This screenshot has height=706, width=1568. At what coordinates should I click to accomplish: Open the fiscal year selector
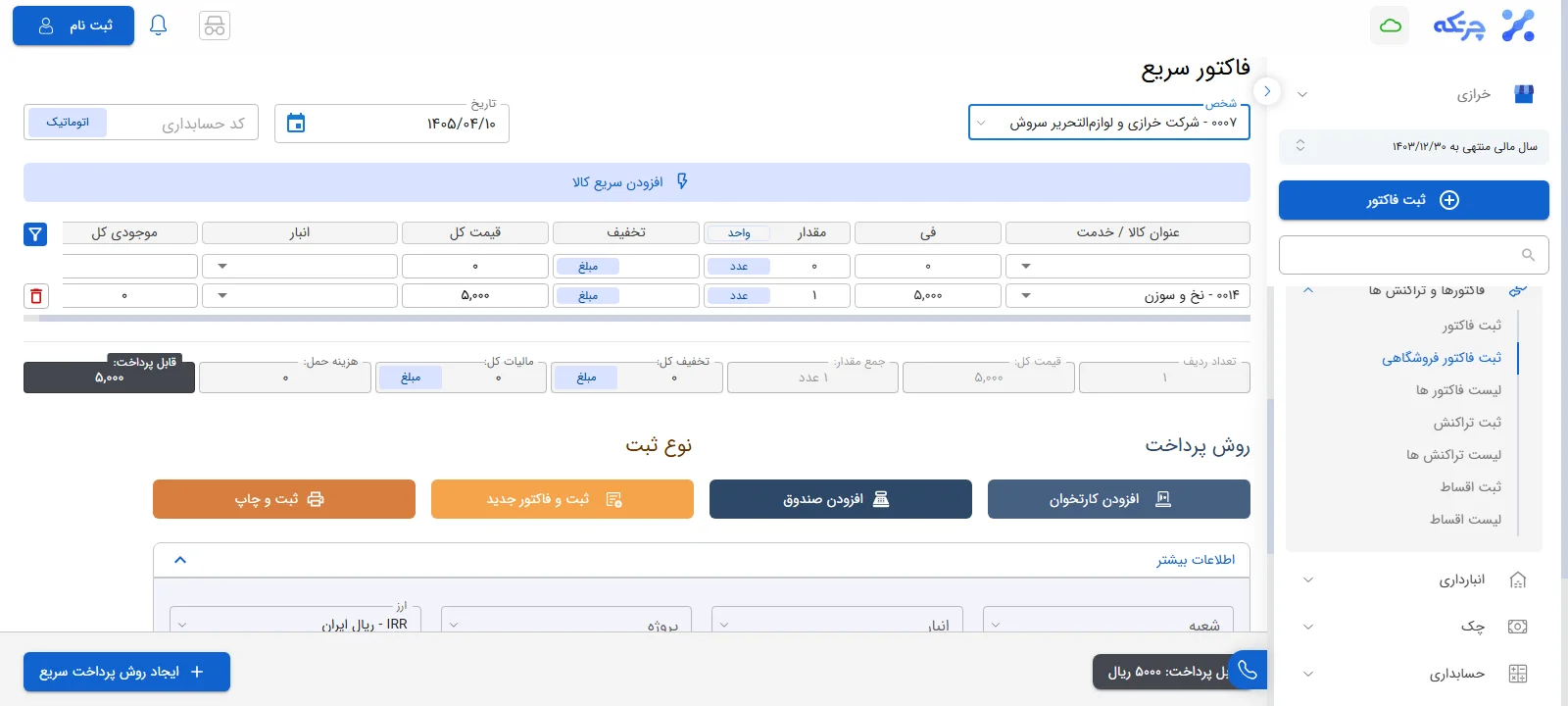(1414, 146)
